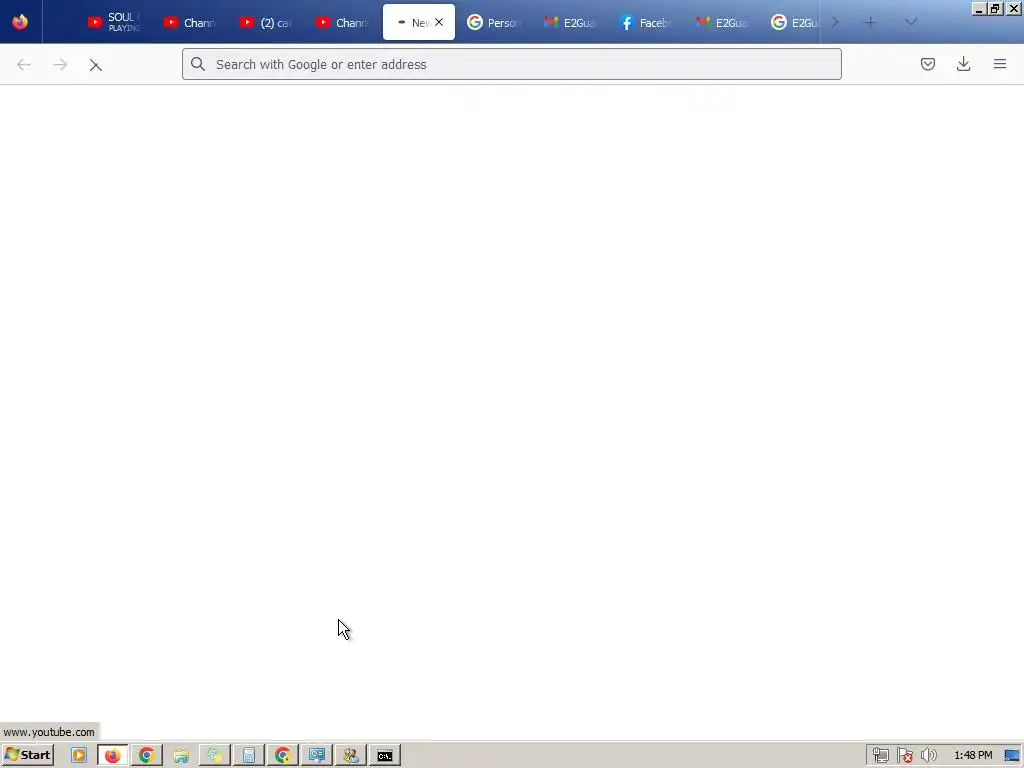Viewport: 1024px width, 768px height.
Task: Click the 1:48 PM clock
Action: tap(973, 755)
